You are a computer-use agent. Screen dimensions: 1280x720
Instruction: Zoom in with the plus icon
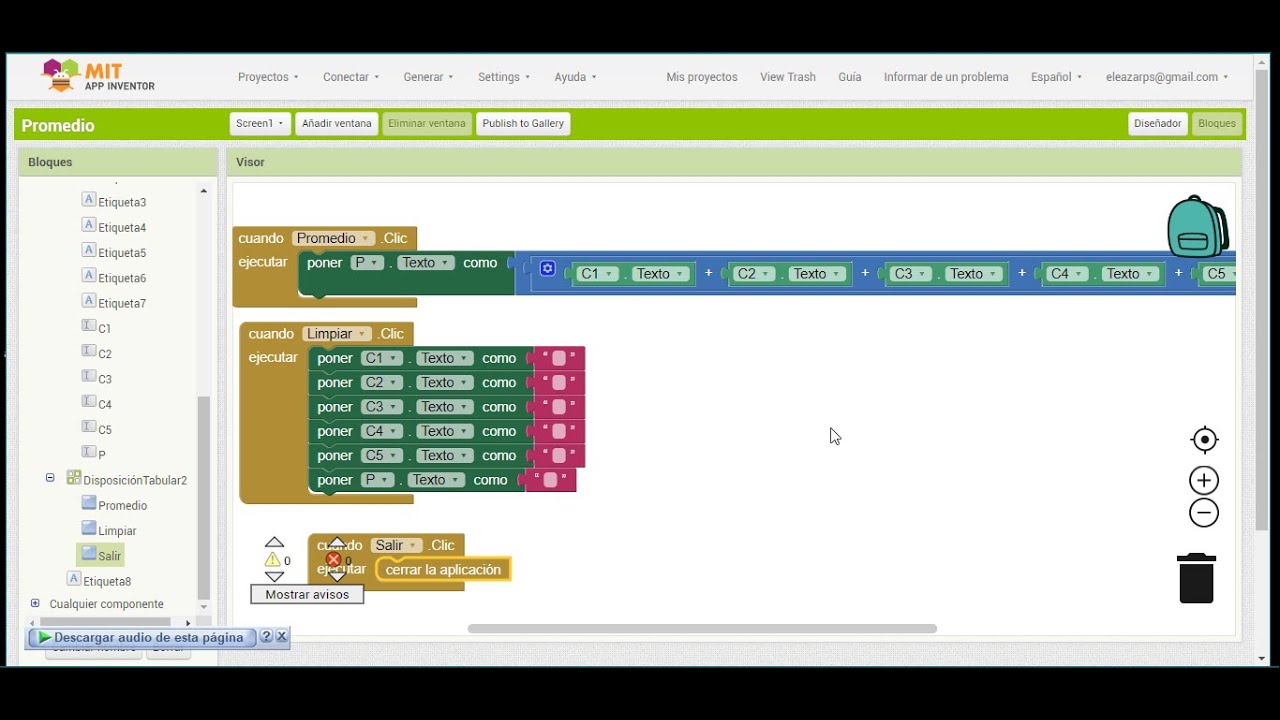pyautogui.click(x=1204, y=481)
